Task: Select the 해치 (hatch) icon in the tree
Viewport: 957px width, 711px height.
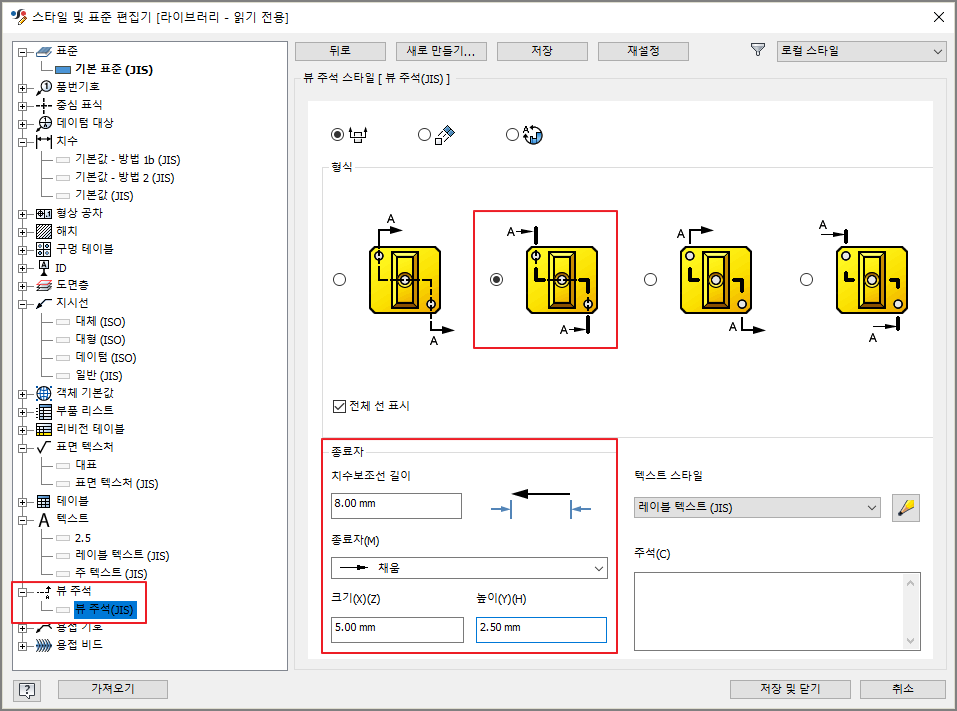Action: click(x=42, y=231)
